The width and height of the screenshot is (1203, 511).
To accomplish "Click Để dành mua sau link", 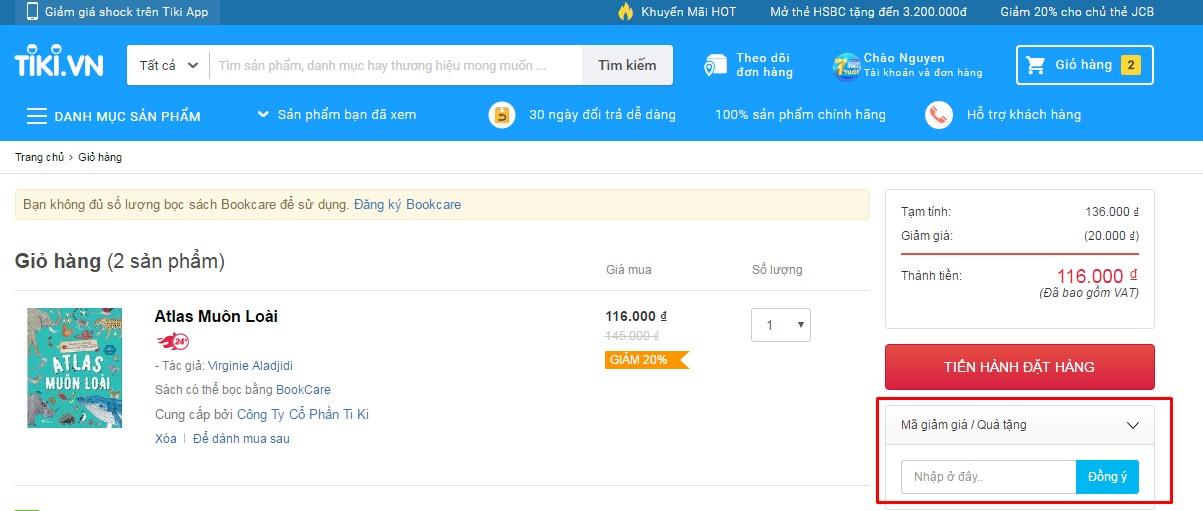I will [241, 439].
